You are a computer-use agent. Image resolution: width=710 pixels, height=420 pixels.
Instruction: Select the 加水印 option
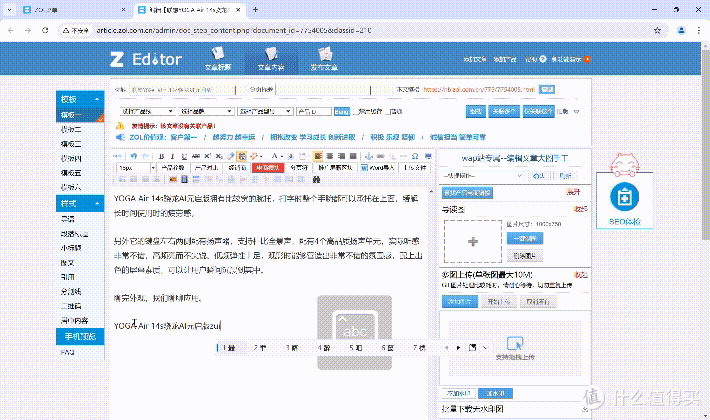(496, 393)
